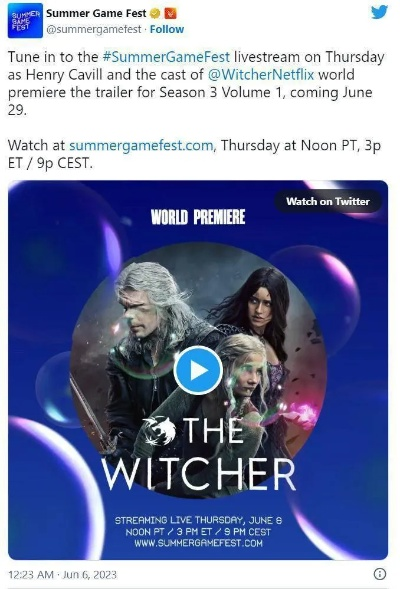This screenshot has height=589, width=400.
Task: Open the tweet info circle icon
Action: click(380, 574)
